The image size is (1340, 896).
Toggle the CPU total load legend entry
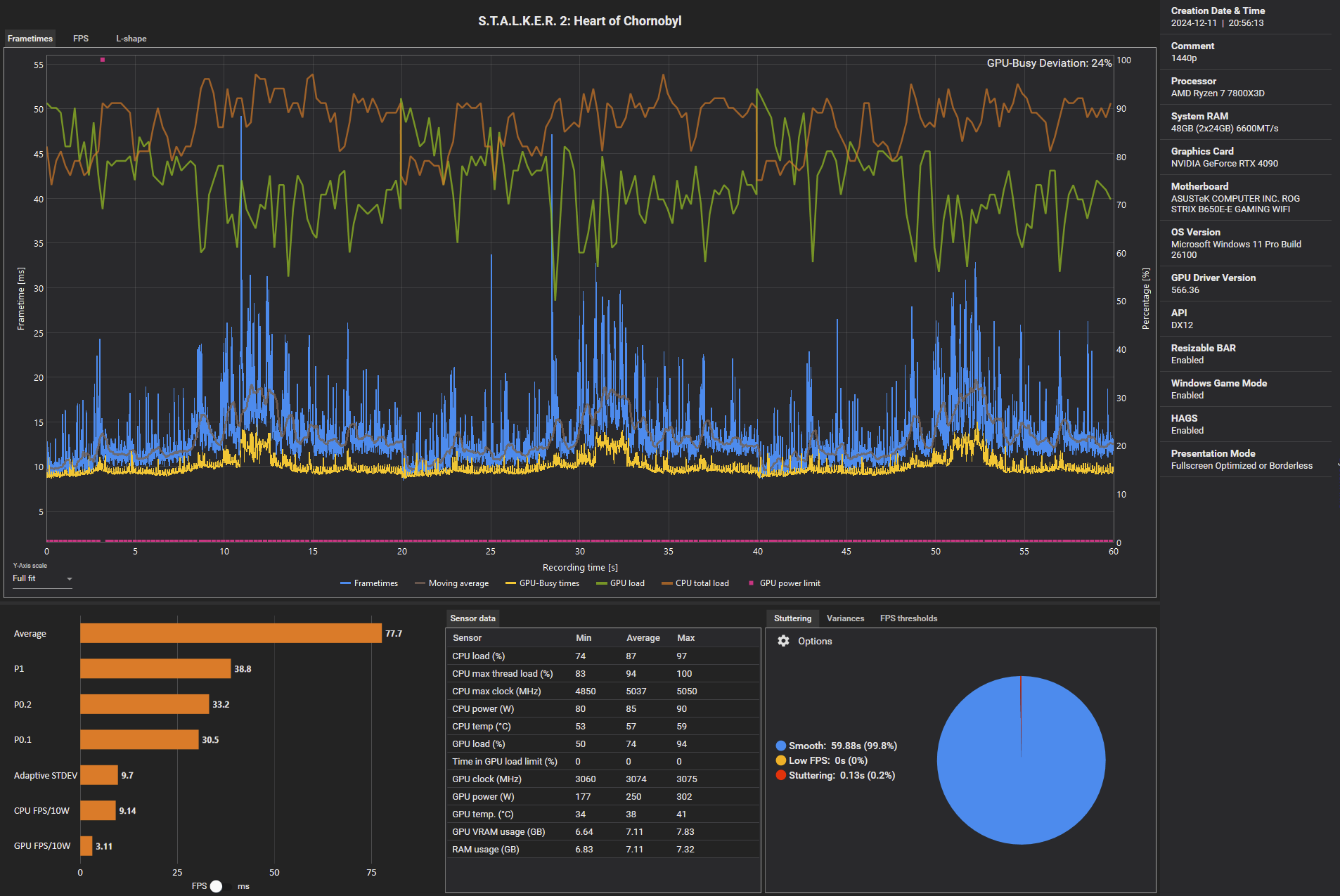695,583
